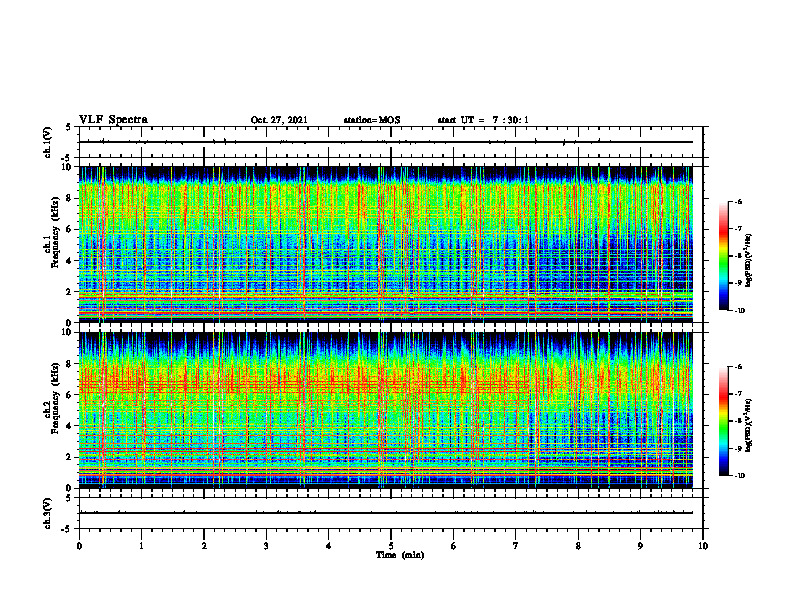792x612 pixels.
Task: Click time axis tick label "3"
Action: pyautogui.click(x=266, y=546)
